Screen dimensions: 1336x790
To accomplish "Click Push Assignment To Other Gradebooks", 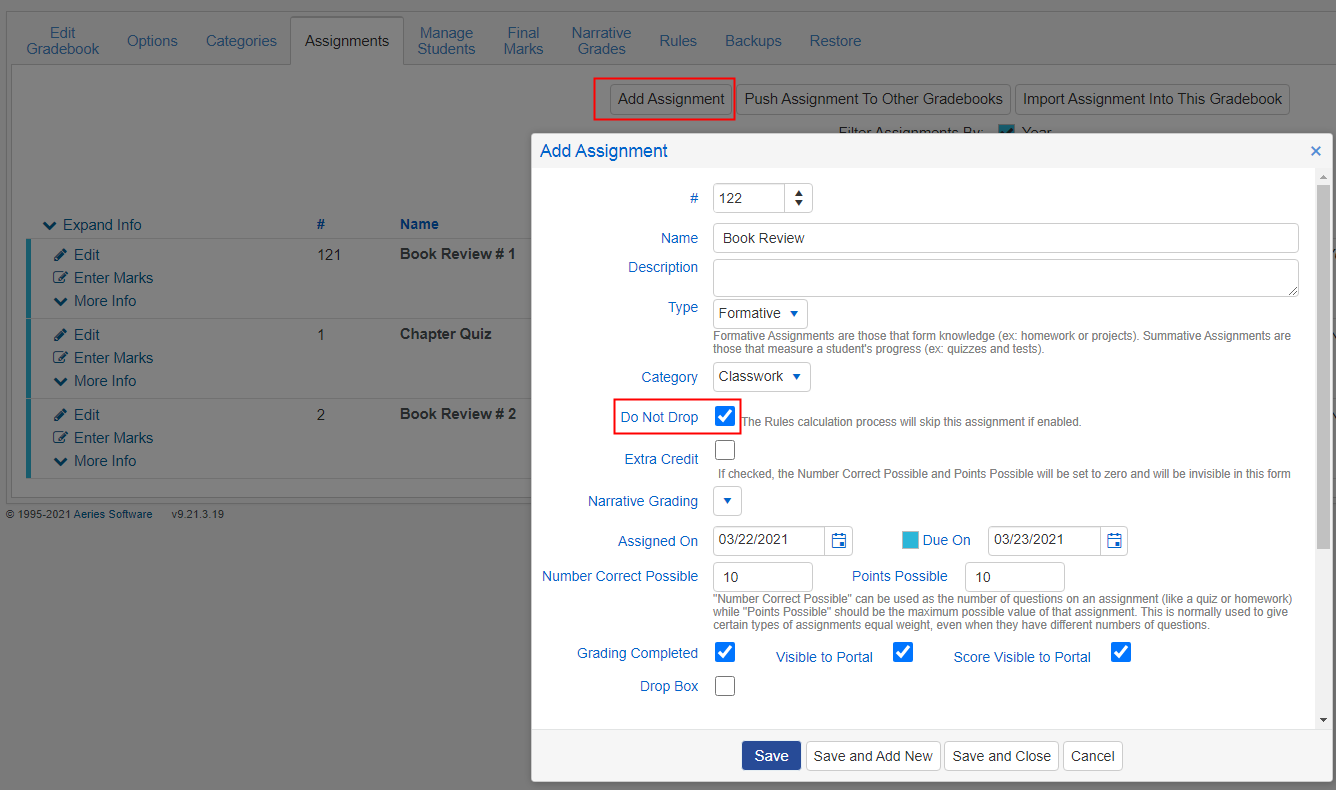I will [873, 99].
